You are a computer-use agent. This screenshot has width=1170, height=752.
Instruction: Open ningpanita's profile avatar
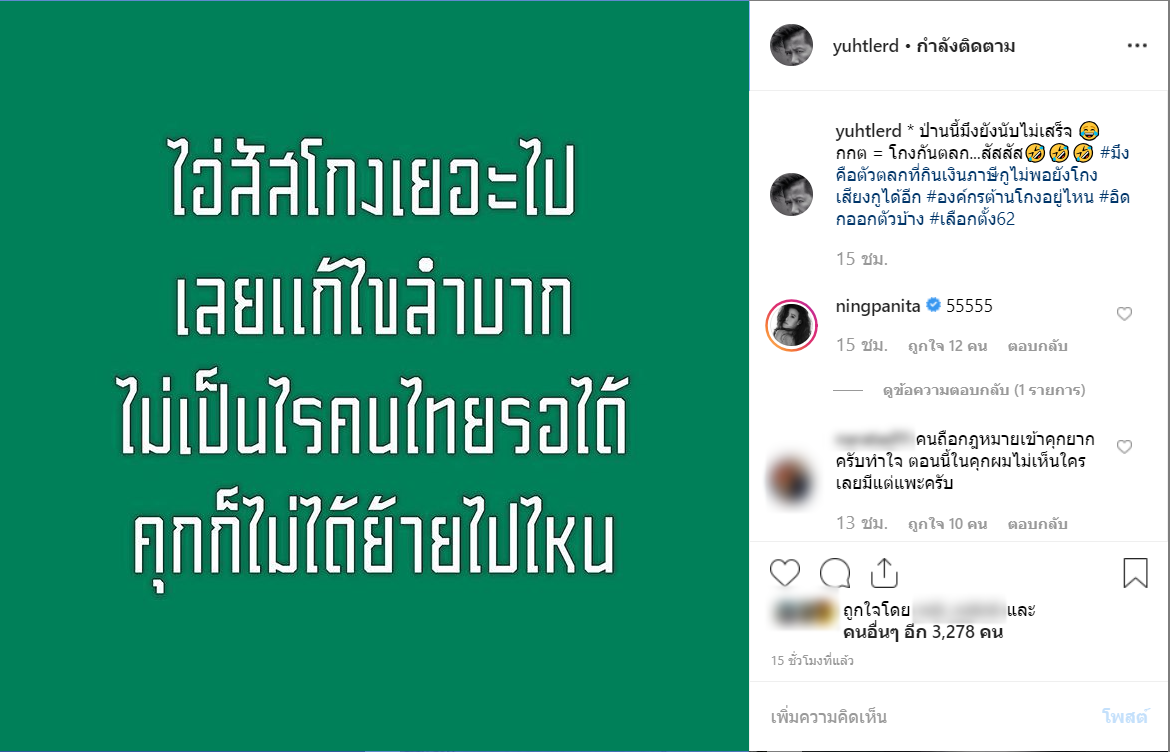[x=791, y=324]
